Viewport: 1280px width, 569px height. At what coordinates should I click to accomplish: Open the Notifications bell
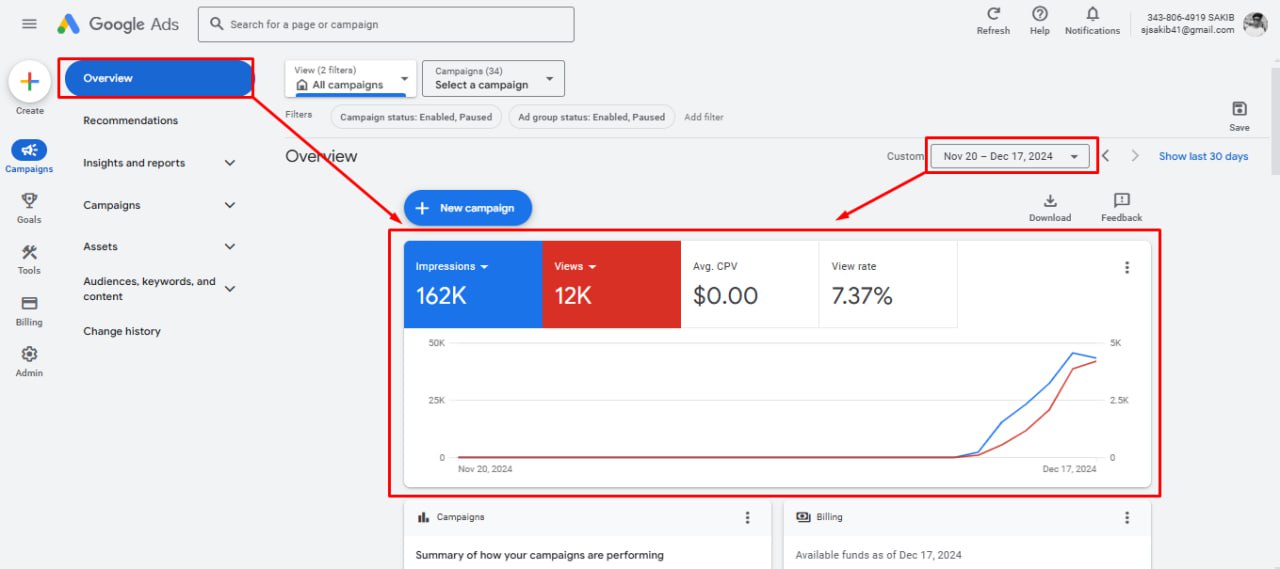click(1092, 19)
